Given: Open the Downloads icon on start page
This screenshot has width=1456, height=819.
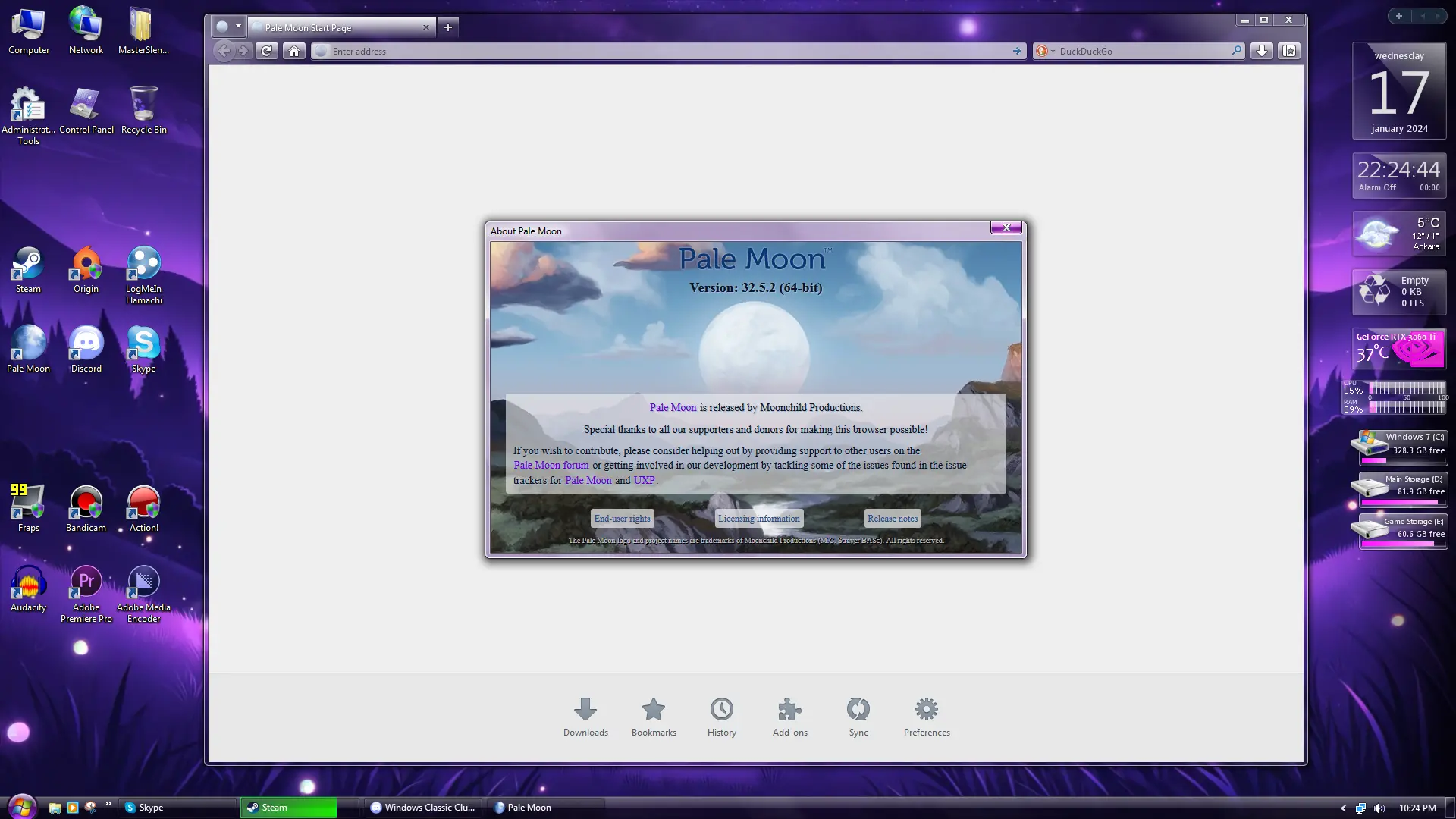Looking at the screenshot, I should pos(585,717).
